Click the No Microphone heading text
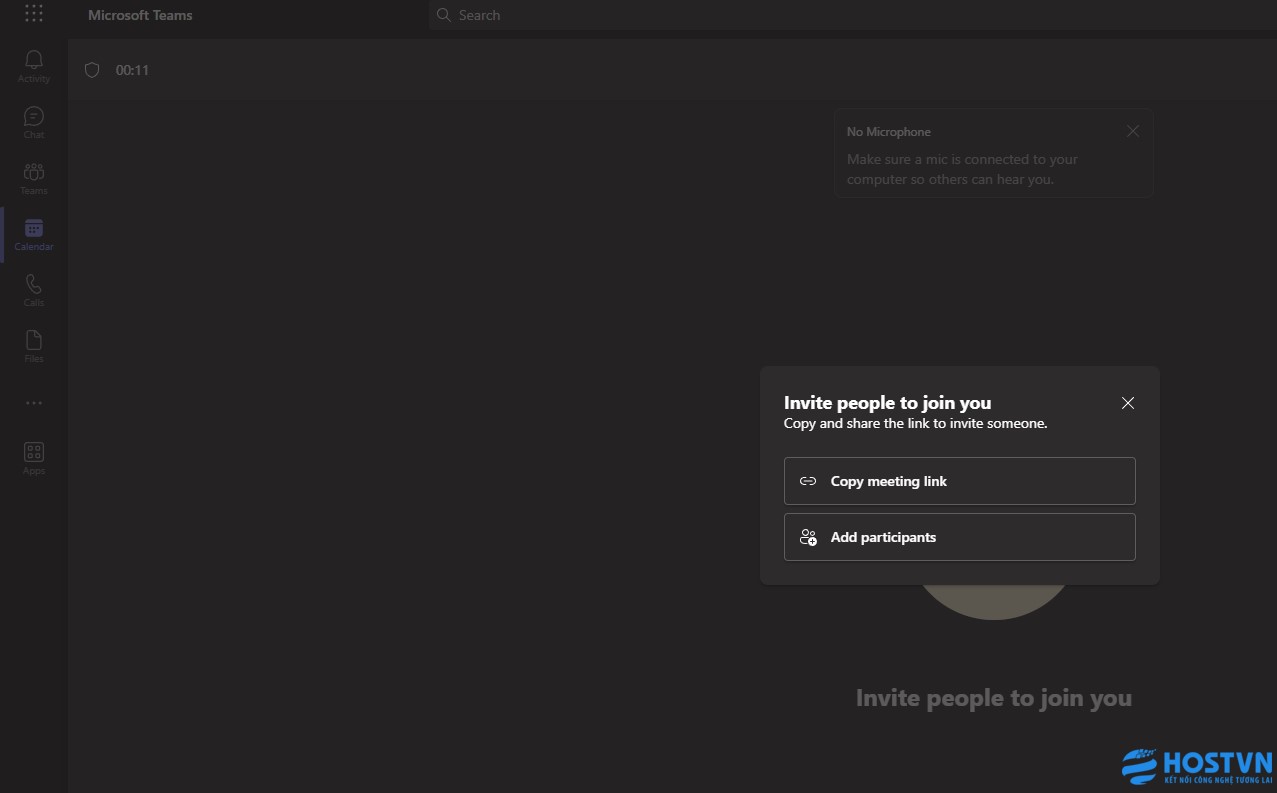1277x793 pixels. pyautogui.click(x=889, y=132)
